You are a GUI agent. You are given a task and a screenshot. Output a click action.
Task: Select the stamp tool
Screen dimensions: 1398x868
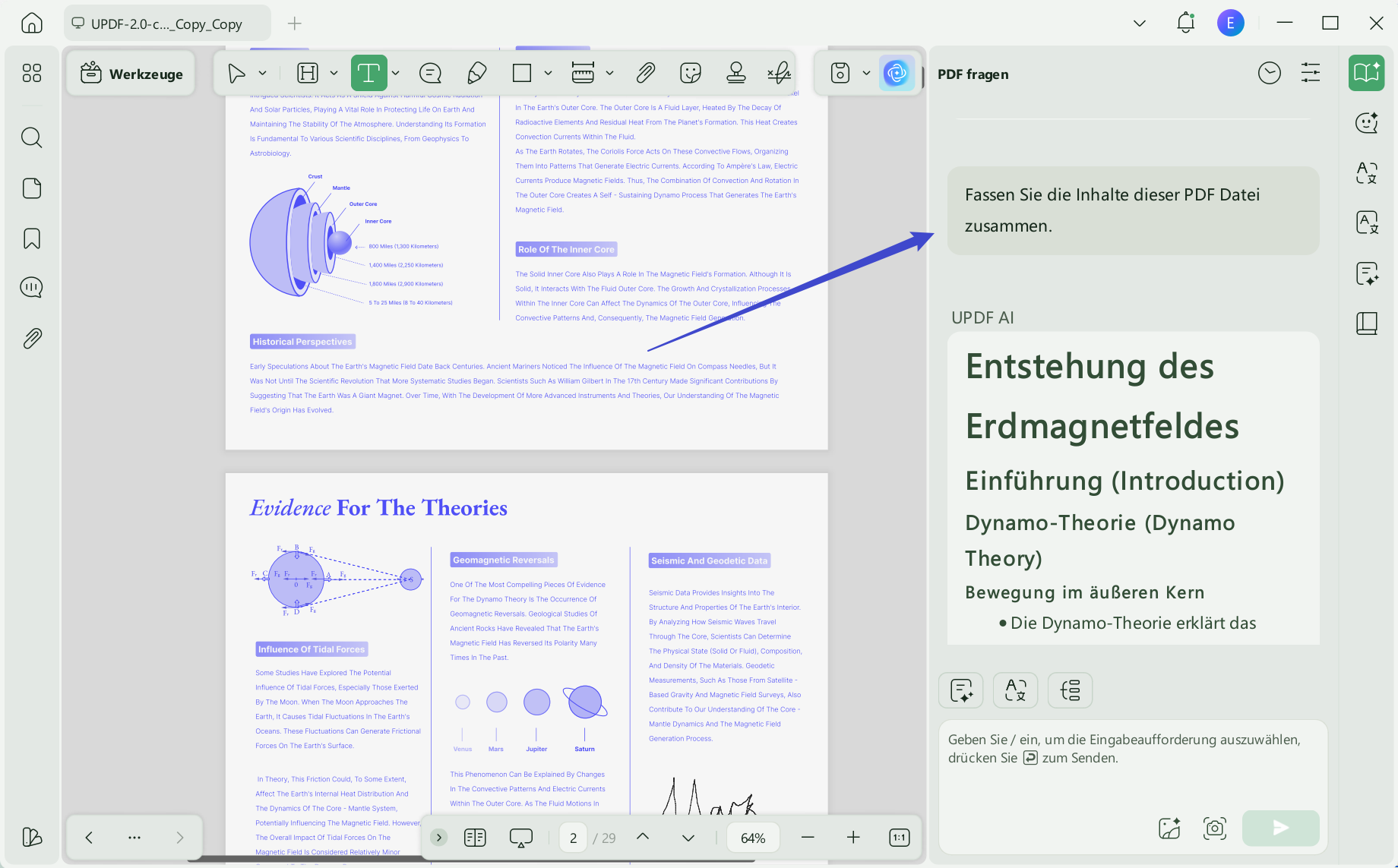coord(735,73)
